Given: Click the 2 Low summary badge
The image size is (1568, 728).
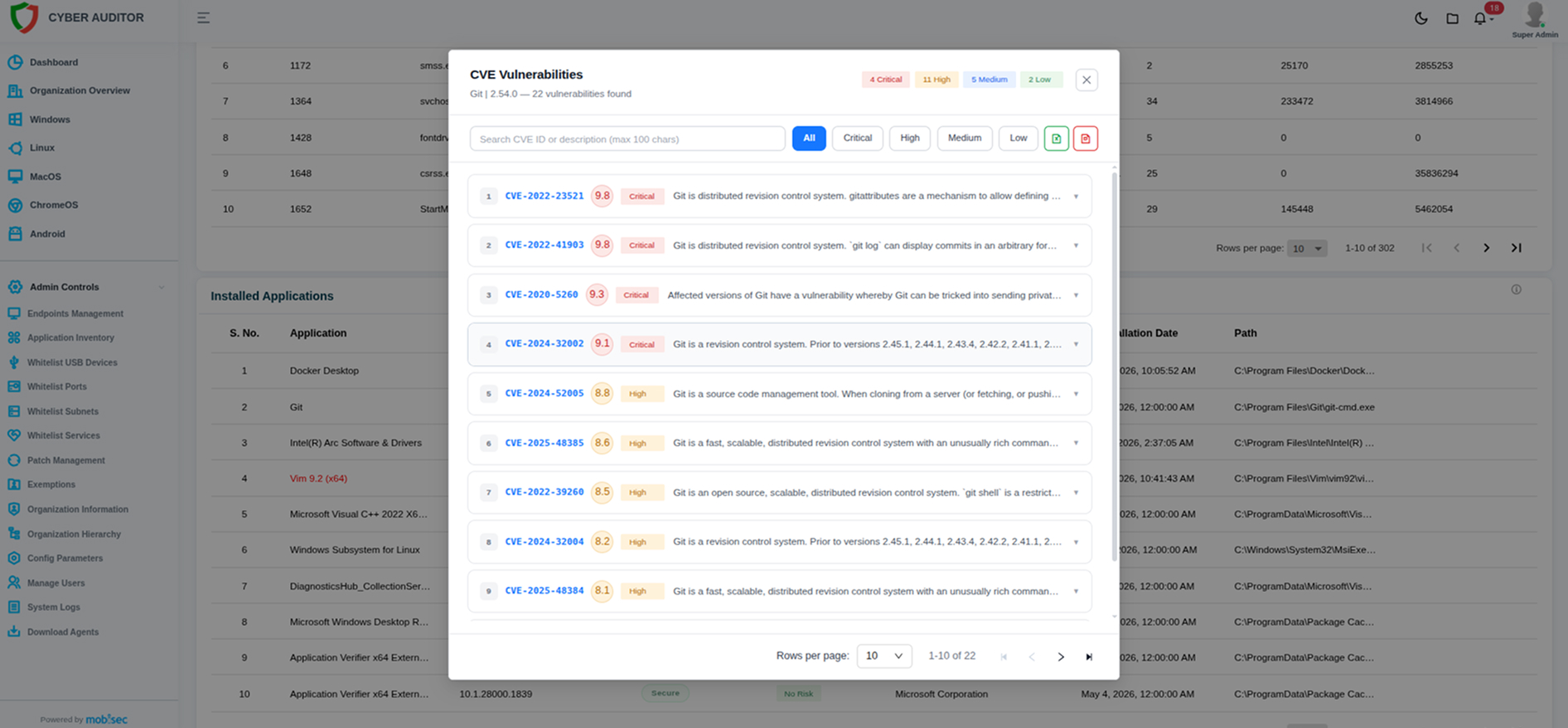Looking at the screenshot, I should point(1040,80).
